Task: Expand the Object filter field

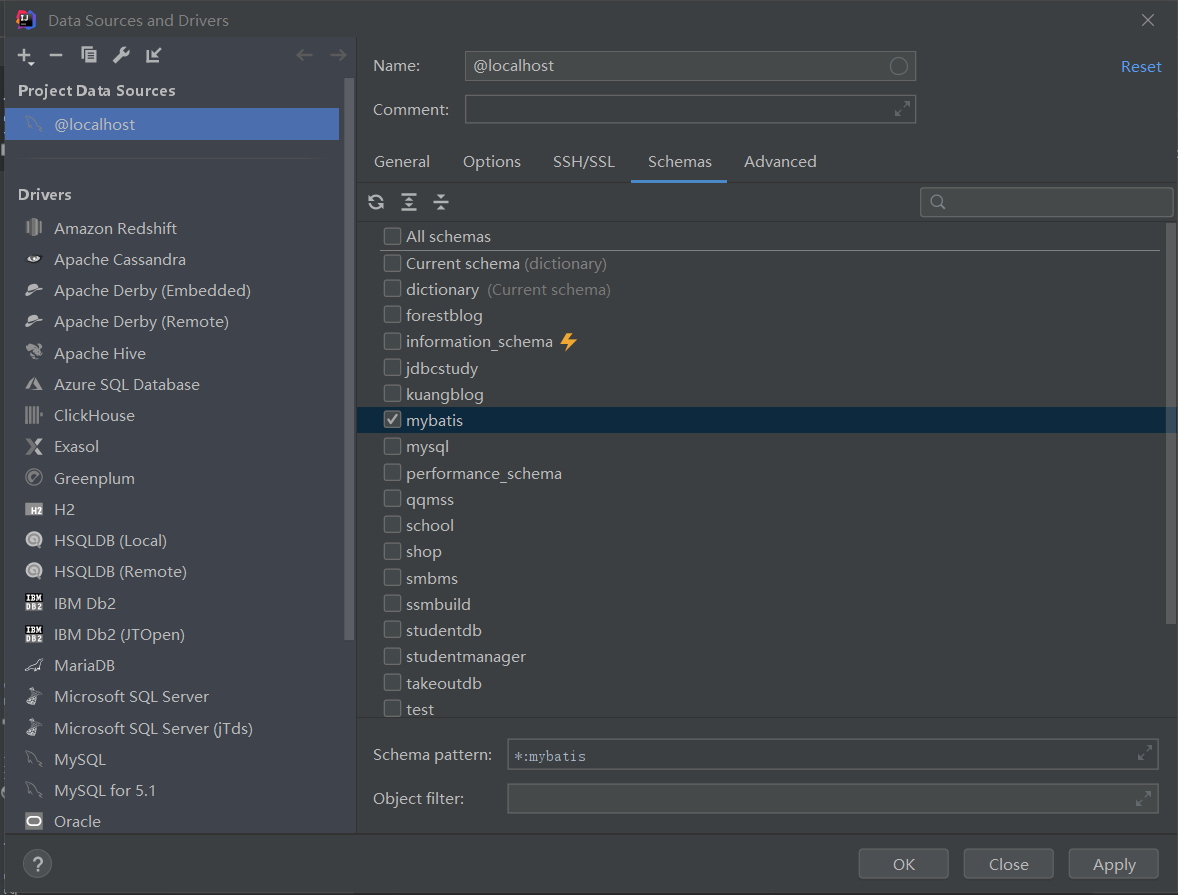Action: pyautogui.click(x=1143, y=798)
